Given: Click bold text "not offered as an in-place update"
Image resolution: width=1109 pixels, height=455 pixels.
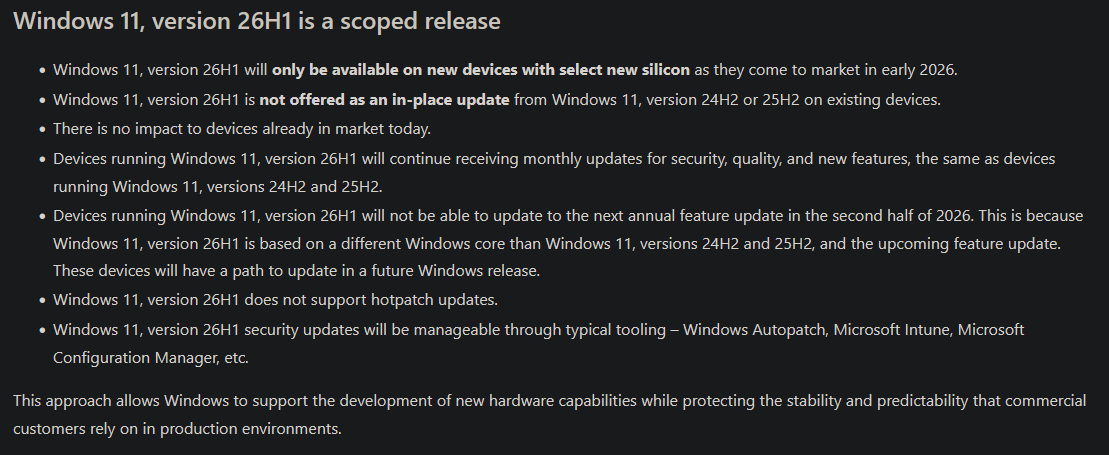Looking at the screenshot, I should click(x=385, y=99).
